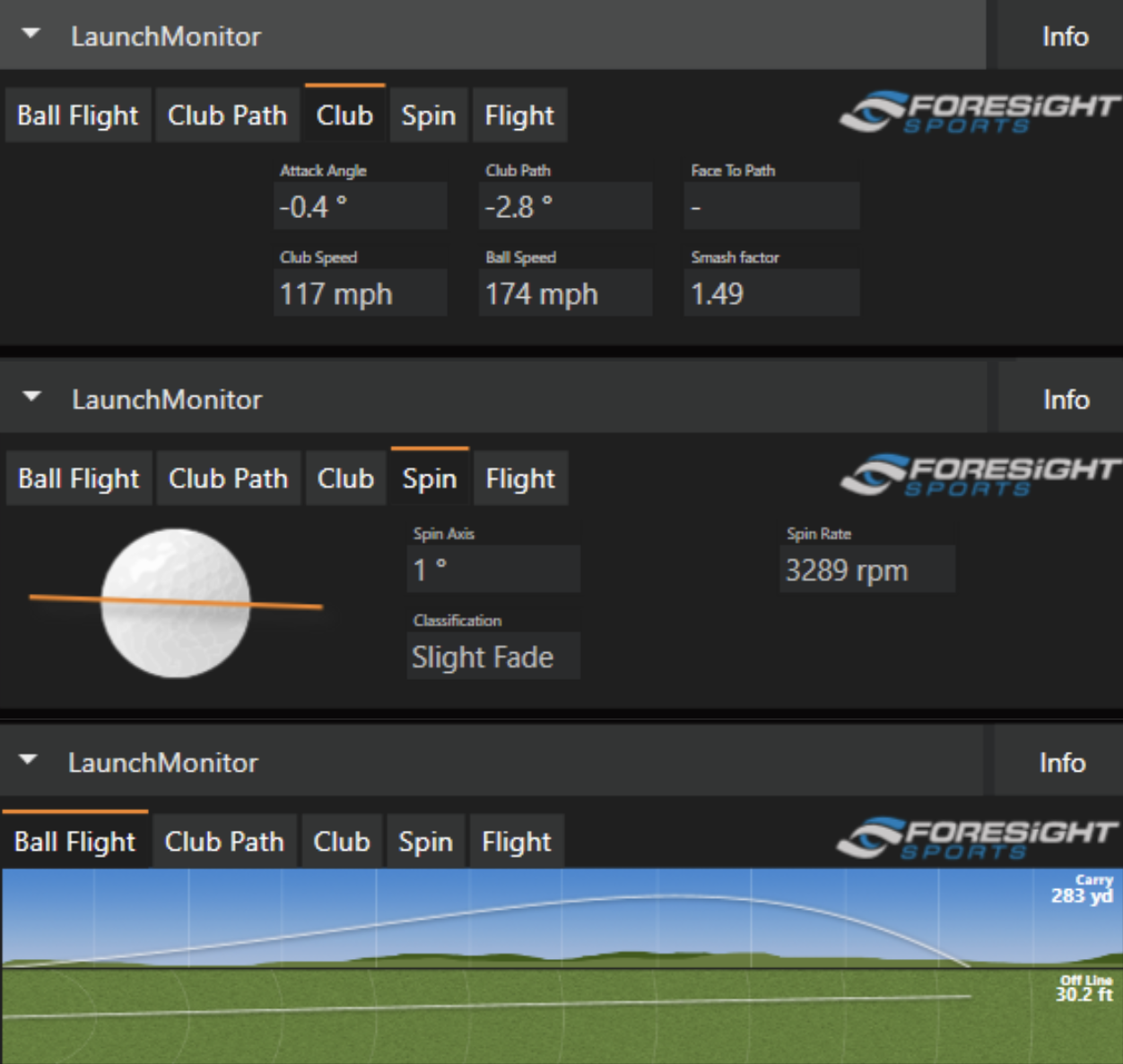Switch to Club tab in the trajectory panel
The height and width of the screenshot is (1064, 1123).
tap(342, 842)
